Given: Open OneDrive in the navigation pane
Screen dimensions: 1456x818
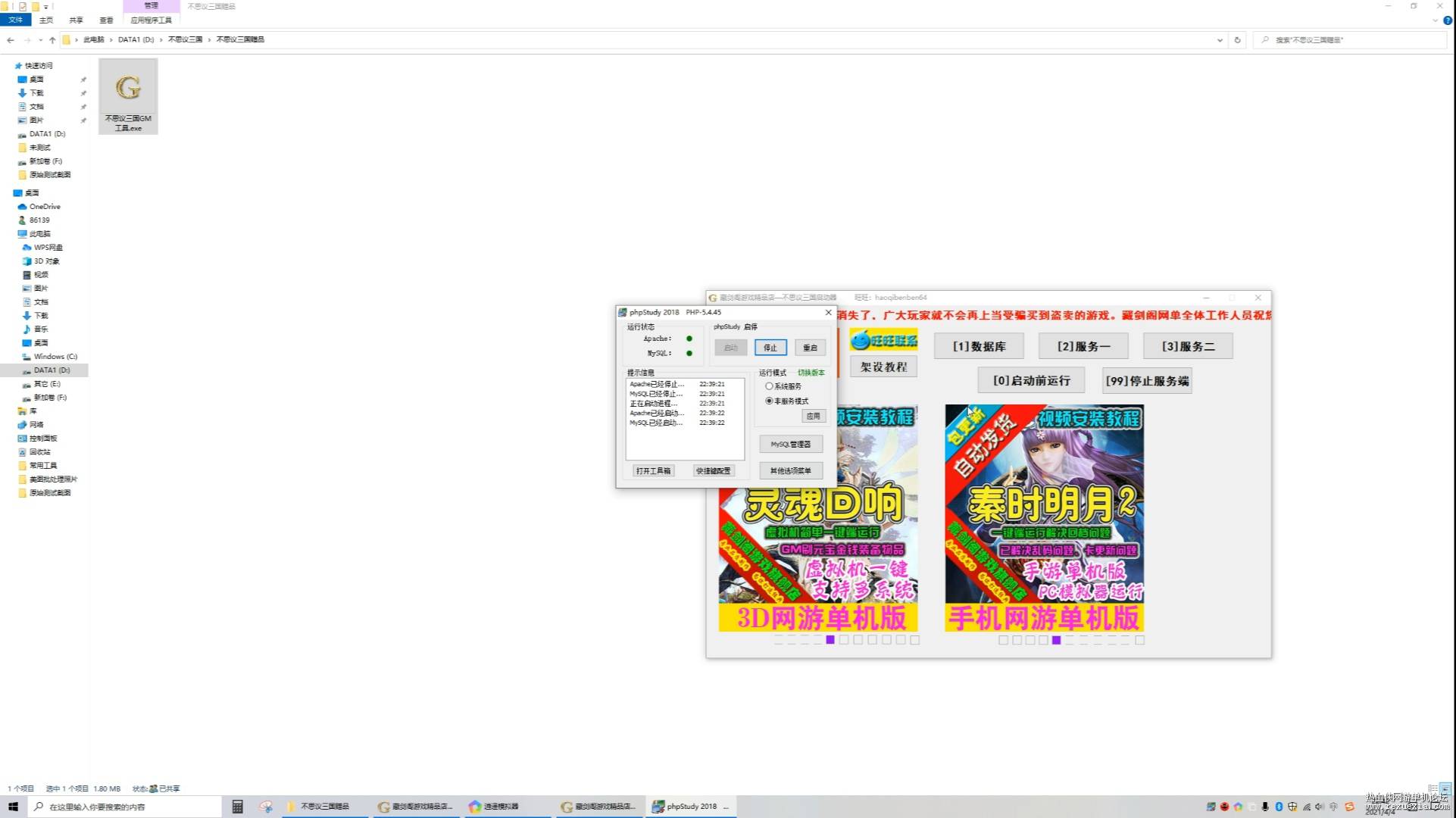Looking at the screenshot, I should 45,207.
